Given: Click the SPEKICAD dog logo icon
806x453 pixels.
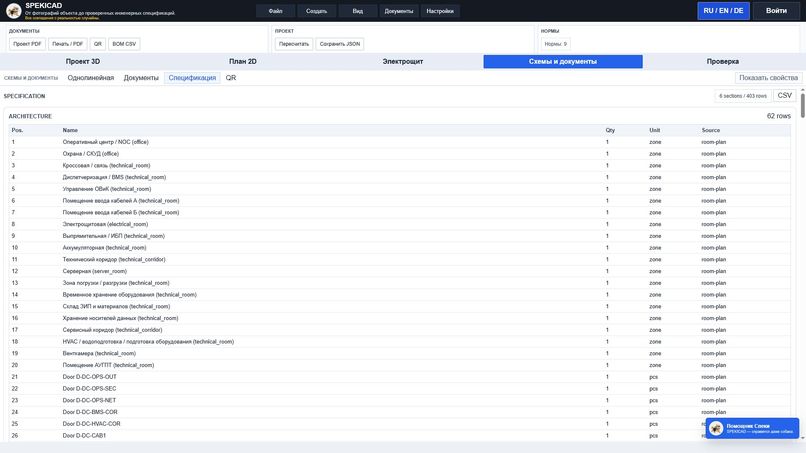Looking at the screenshot, I should coord(13,10).
